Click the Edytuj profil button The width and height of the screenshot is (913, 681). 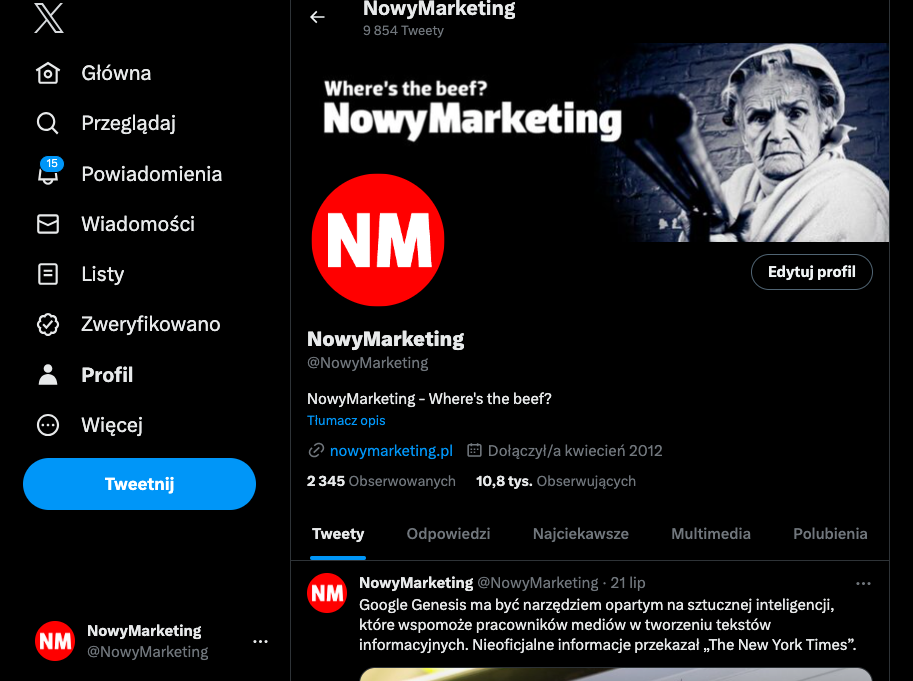811,272
